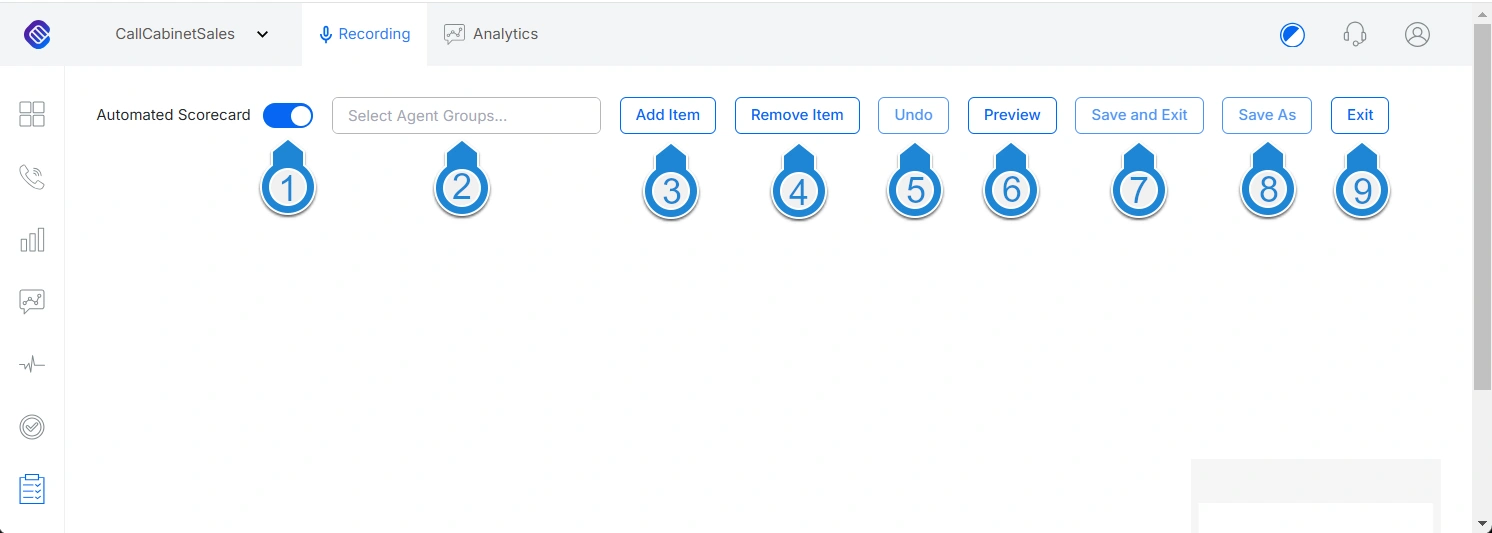
Task: Click the headset support icon
Action: point(1355,34)
